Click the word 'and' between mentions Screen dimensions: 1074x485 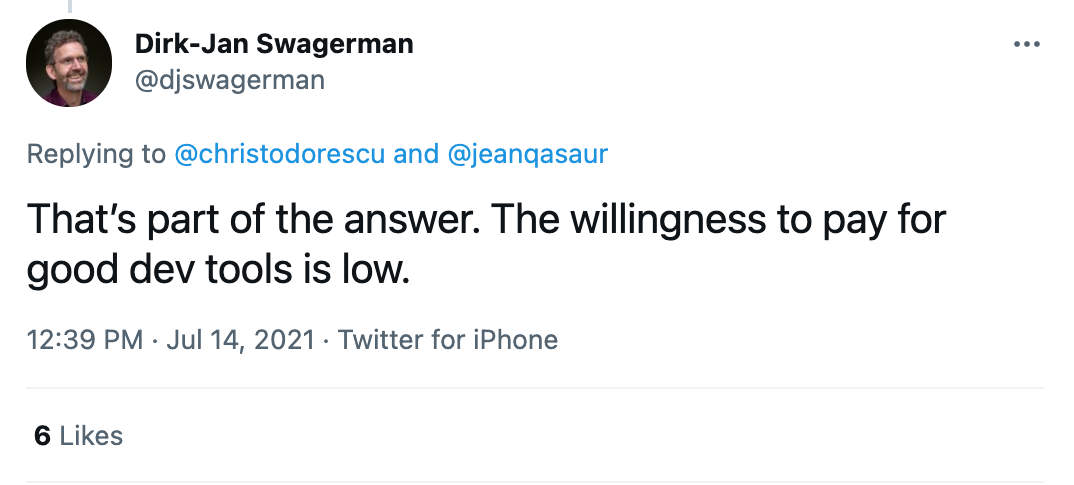click(x=416, y=153)
